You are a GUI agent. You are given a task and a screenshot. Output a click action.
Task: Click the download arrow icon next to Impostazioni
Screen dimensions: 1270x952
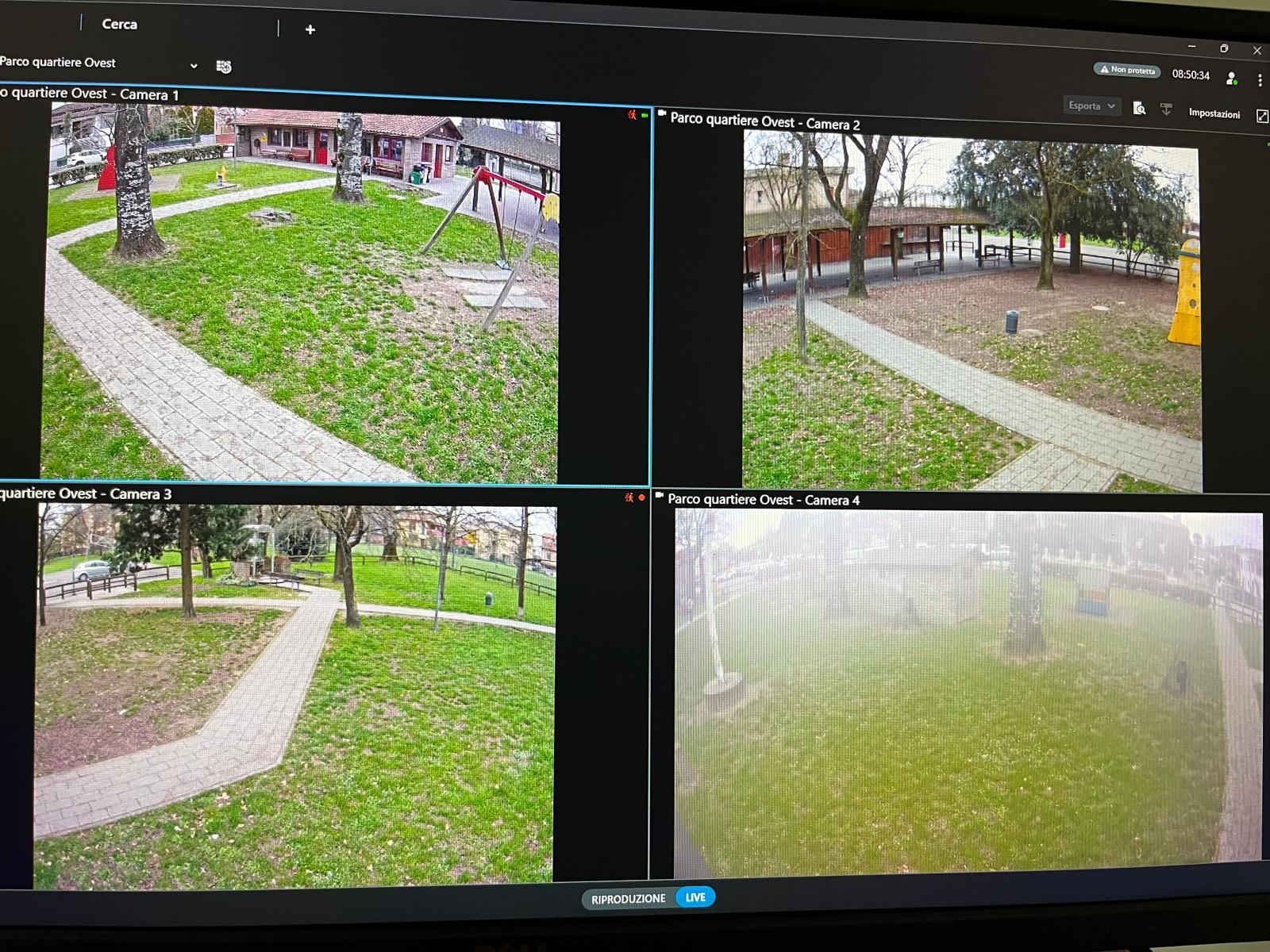[1166, 109]
